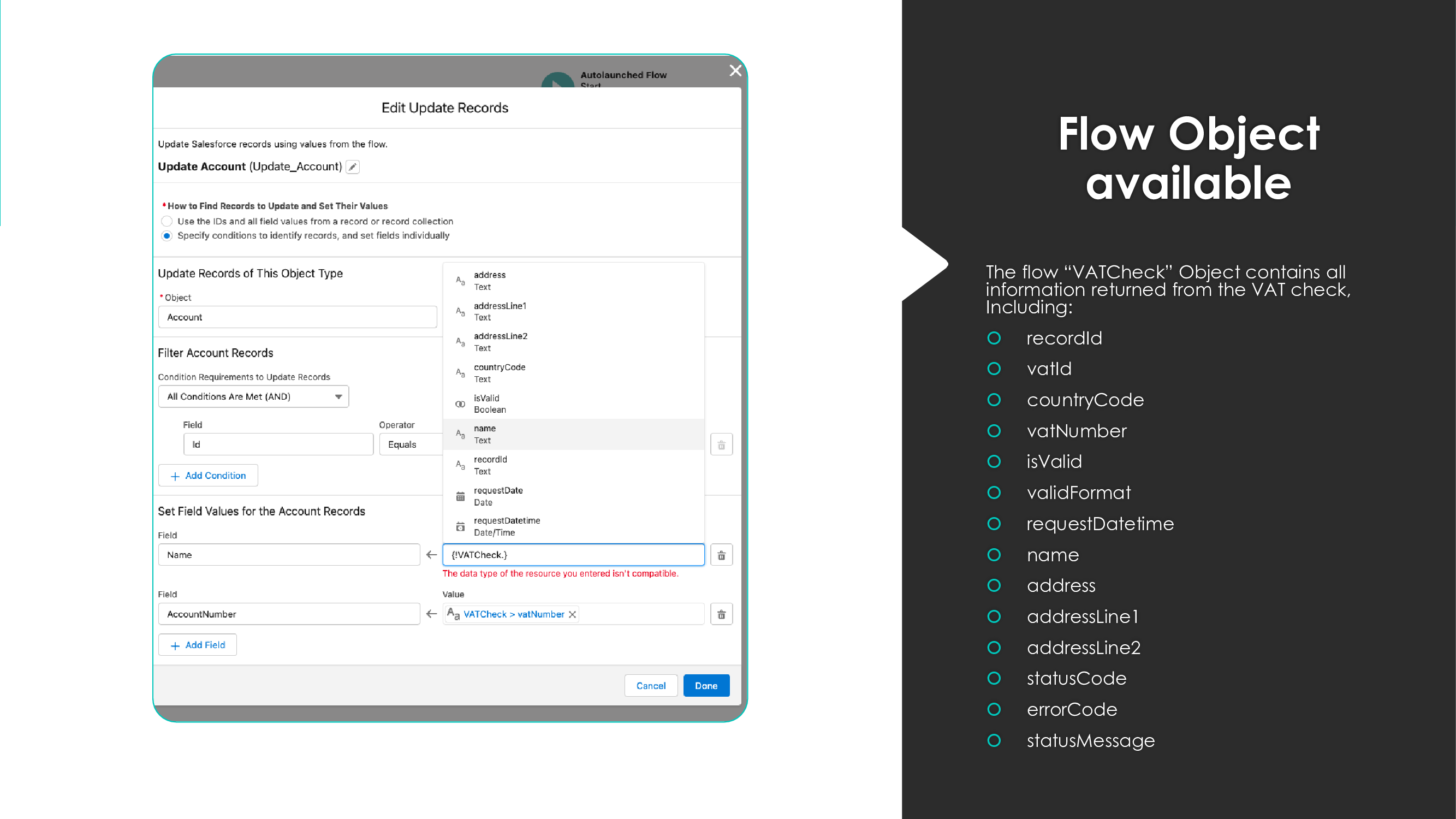Click the trash icon for the Id condition
This screenshot has width=1456, height=819.
point(721,445)
